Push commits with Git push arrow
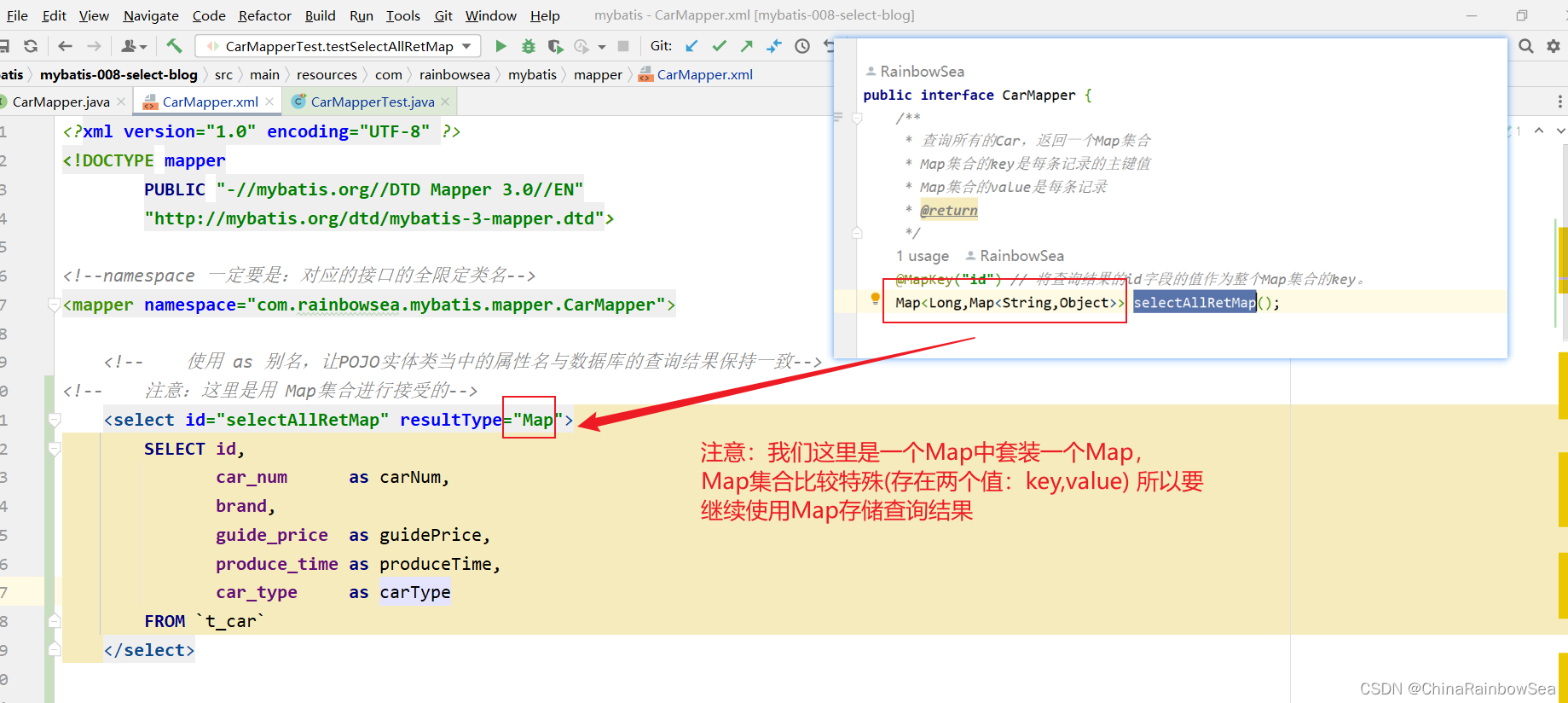This screenshot has width=1568, height=703. point(747,46)
